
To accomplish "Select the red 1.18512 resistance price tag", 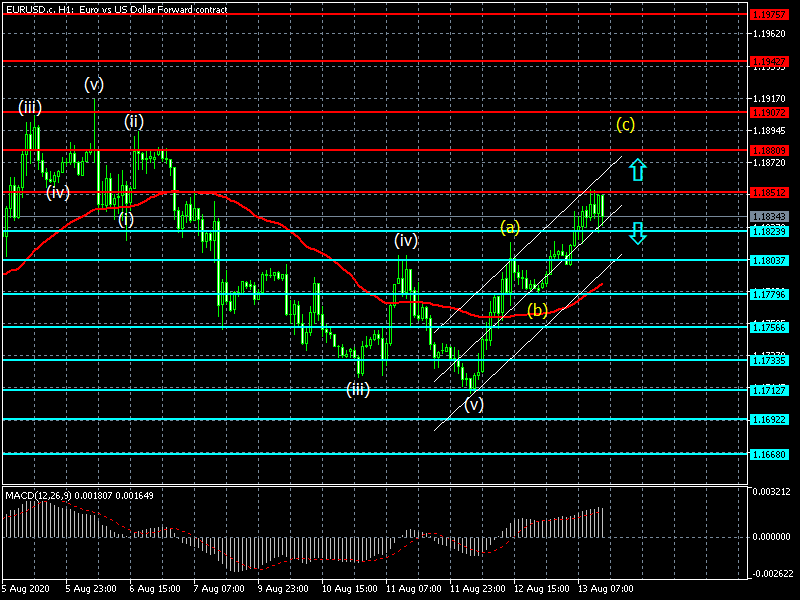I will pos(768,192).
